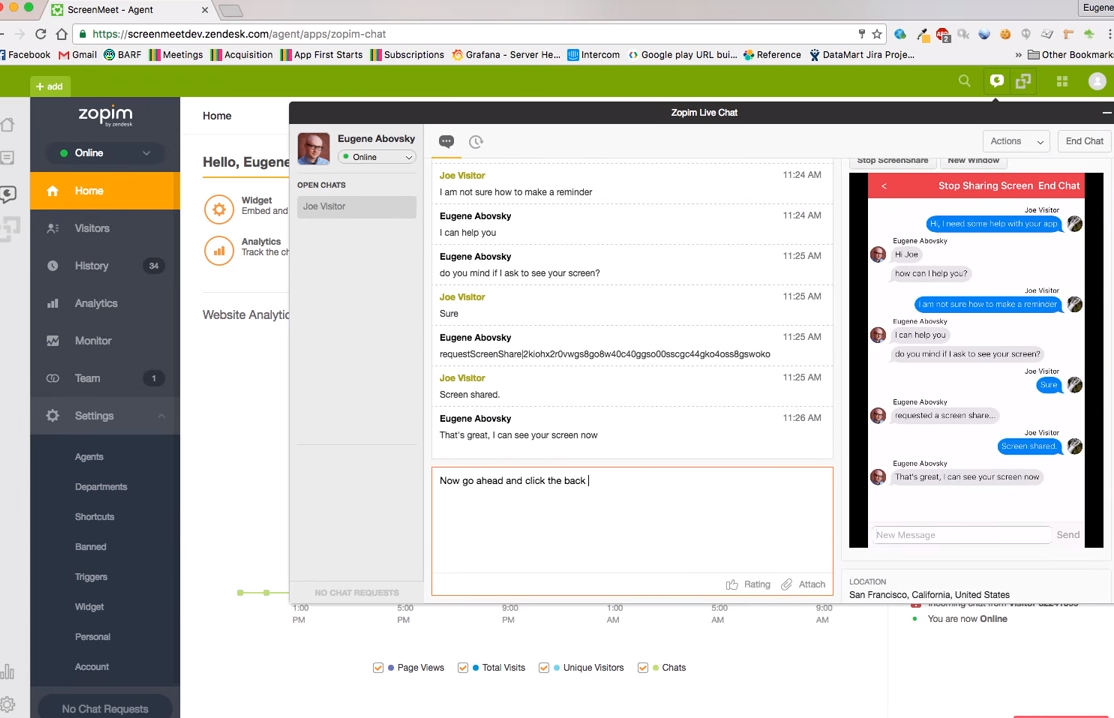Click the Team icon in sidebar

tap(53, 379)
